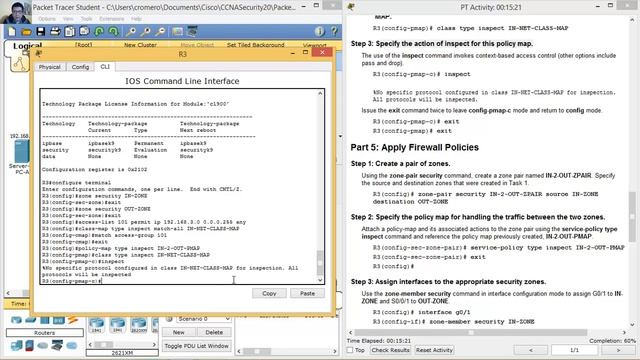Open the drawing palette icon
The image size is (640, 360).
[178, 31]
